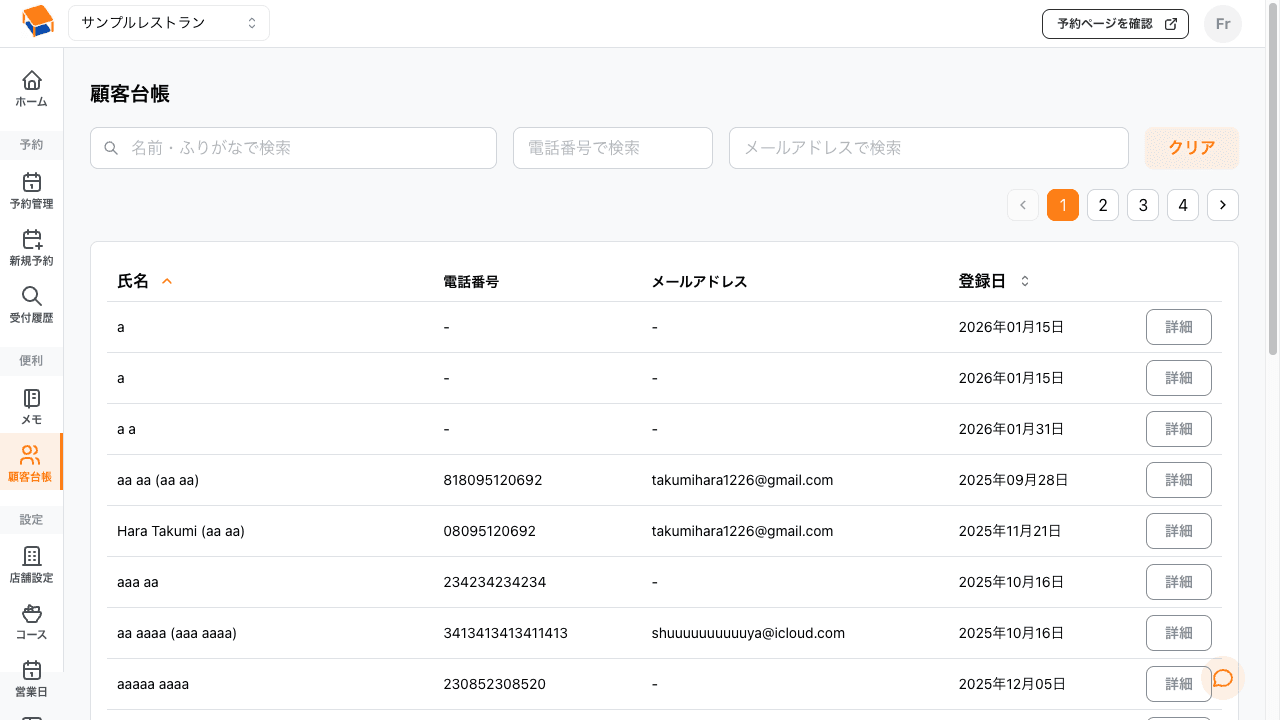Image resolution: width=1280 pixels, height=720 pixels.
Task: Go to page 2 of customers
Action: pos(1102,205)
